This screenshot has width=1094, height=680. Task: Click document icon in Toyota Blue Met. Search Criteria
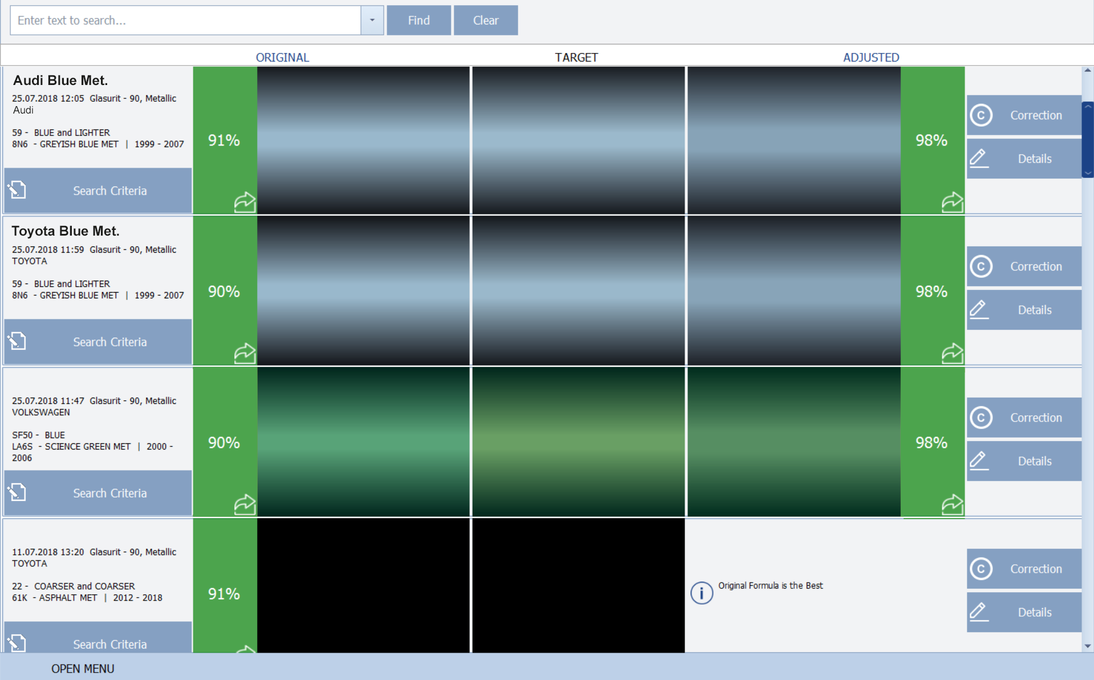point(17,341)
